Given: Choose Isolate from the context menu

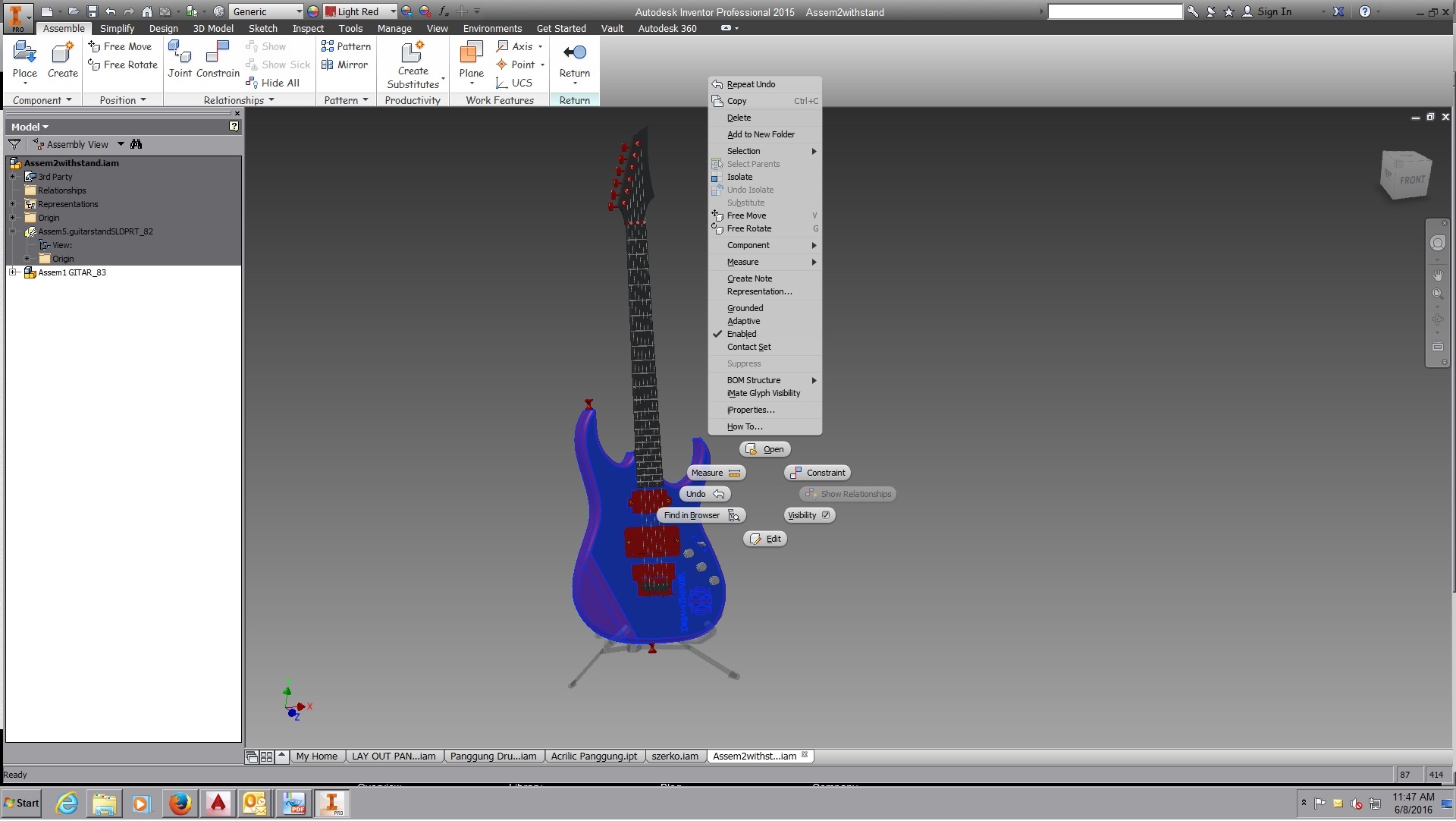Looking at the screenshot, I should click(739, 178).
